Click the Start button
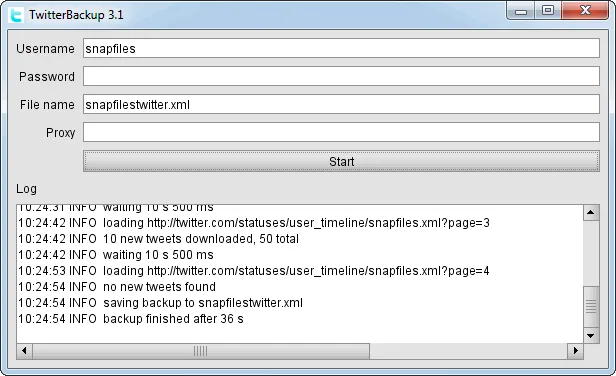This screenshot has width=616, height=376. coord(341,161)
